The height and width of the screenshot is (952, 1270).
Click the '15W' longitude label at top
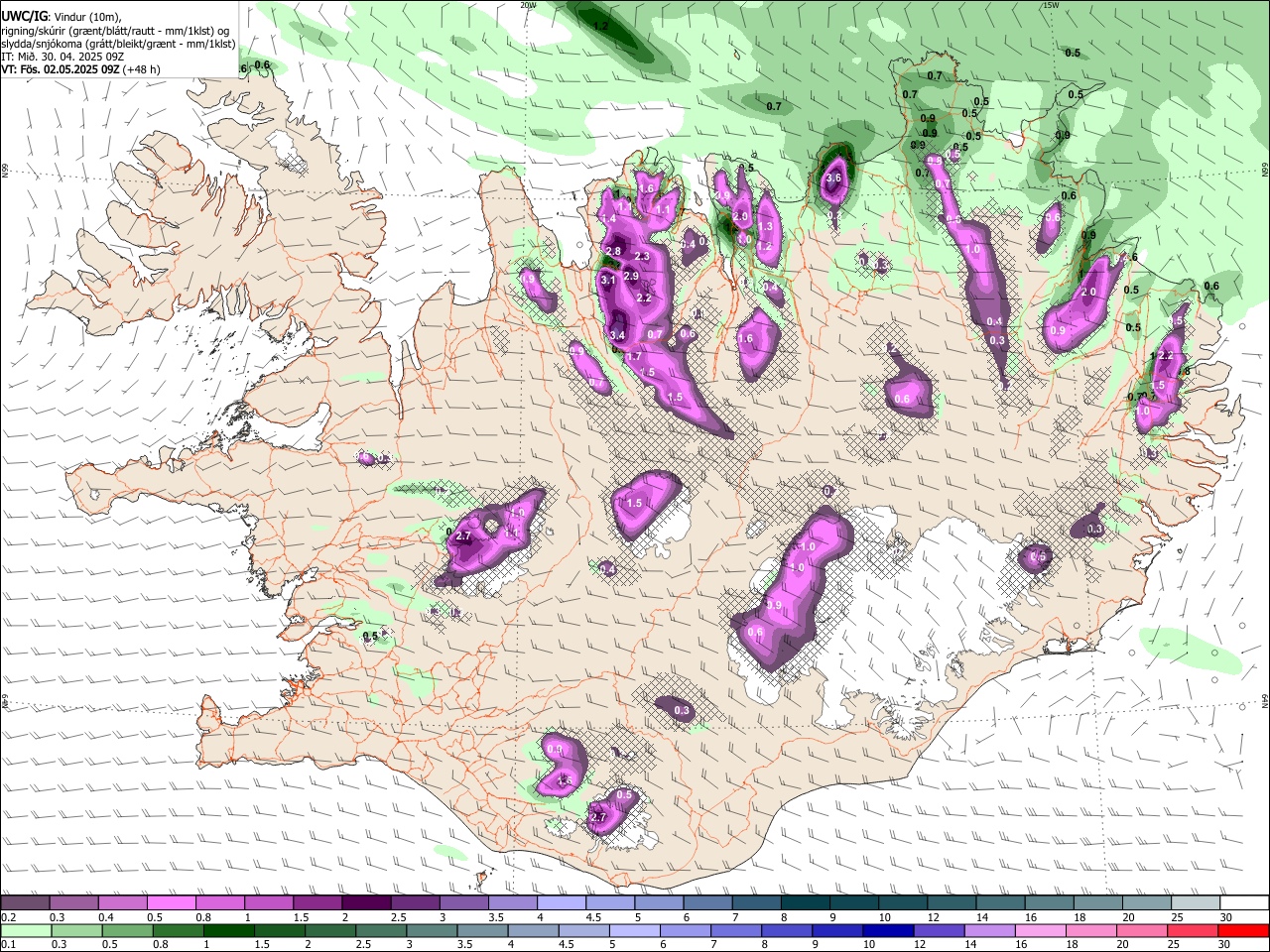coord(1051,5)
